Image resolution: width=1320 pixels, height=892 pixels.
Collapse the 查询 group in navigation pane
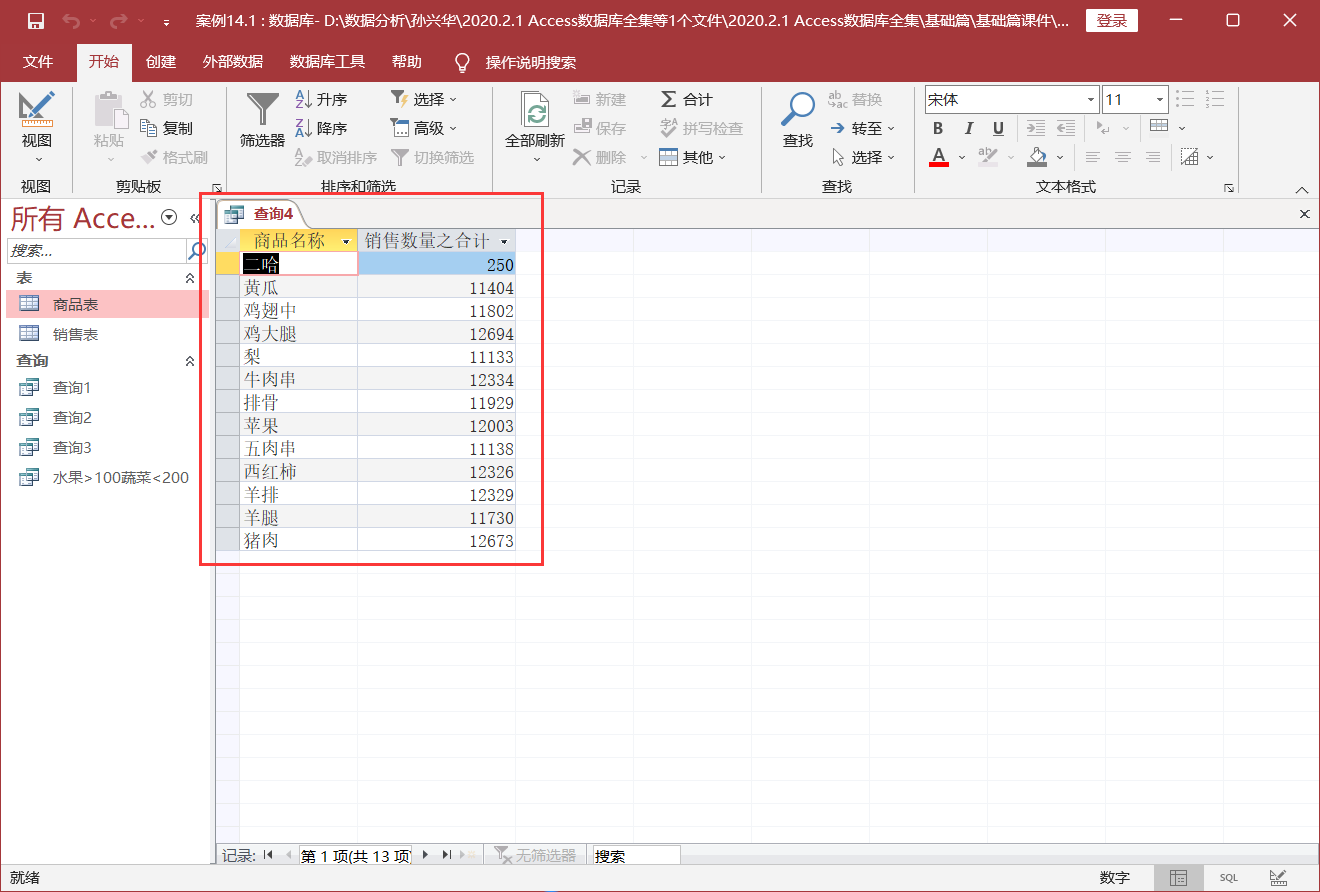coord(190,361)
